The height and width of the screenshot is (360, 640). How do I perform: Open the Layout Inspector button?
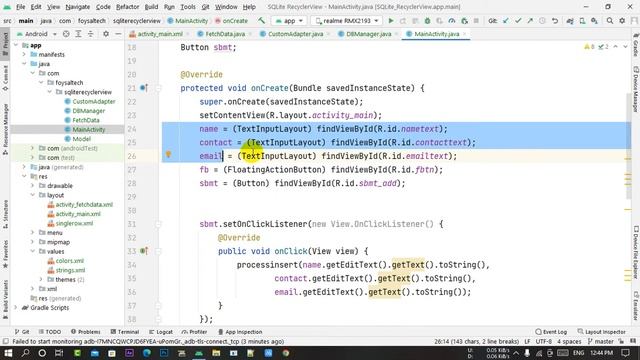pos(602,332)
